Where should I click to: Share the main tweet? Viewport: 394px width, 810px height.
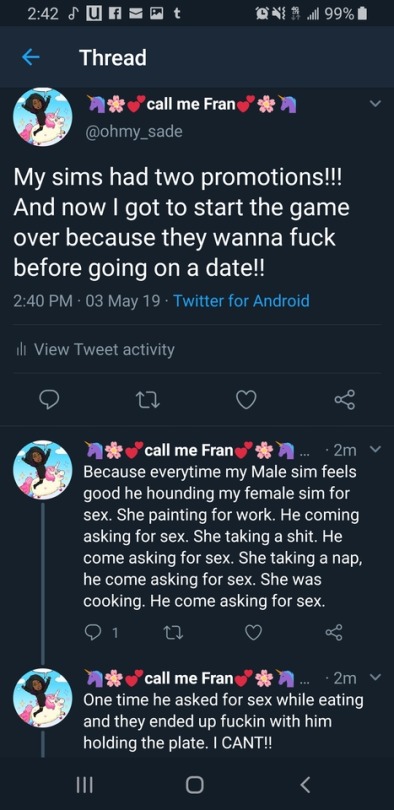(344, 400)
